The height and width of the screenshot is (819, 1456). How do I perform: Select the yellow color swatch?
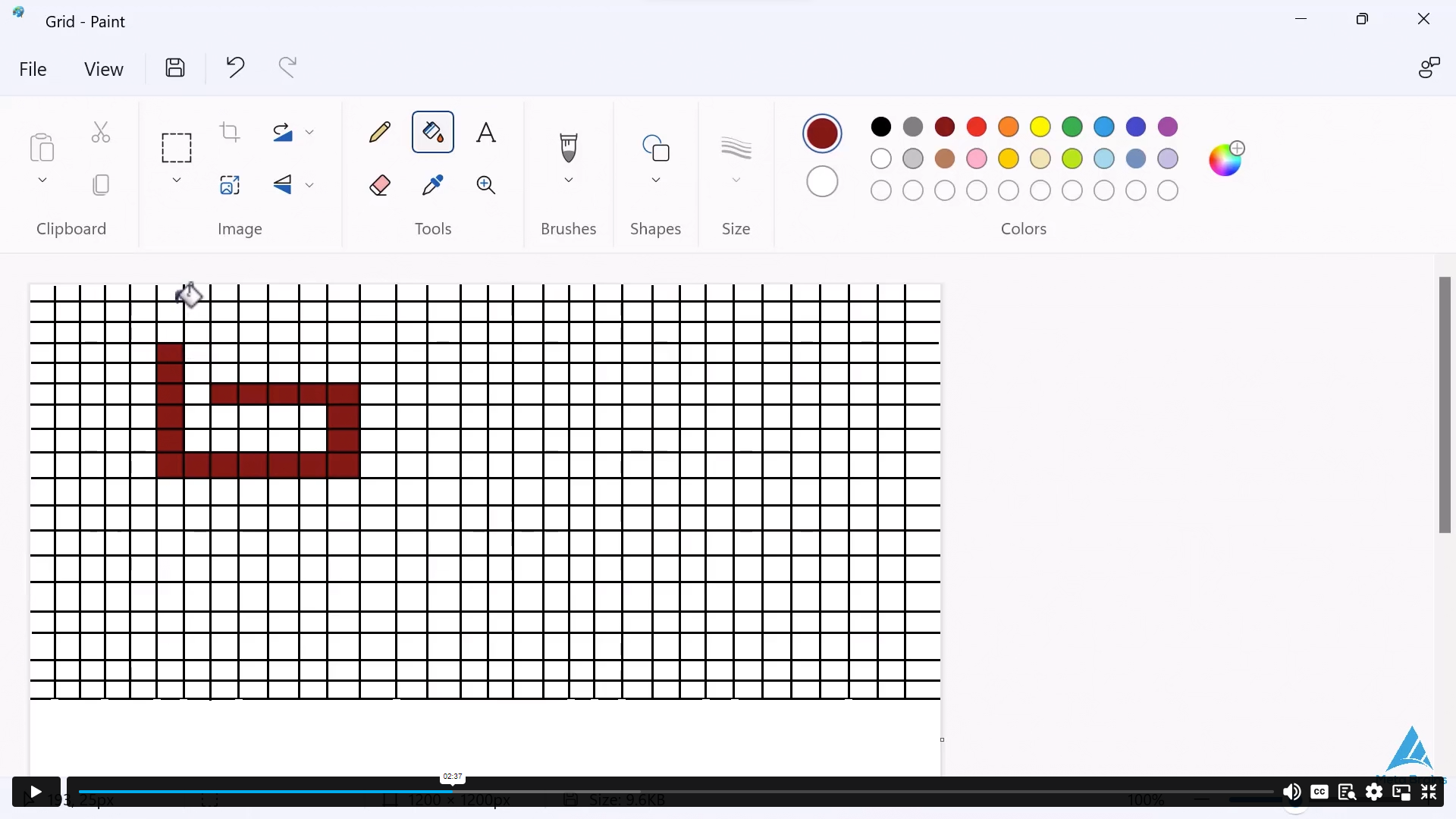coord(1040,127)
